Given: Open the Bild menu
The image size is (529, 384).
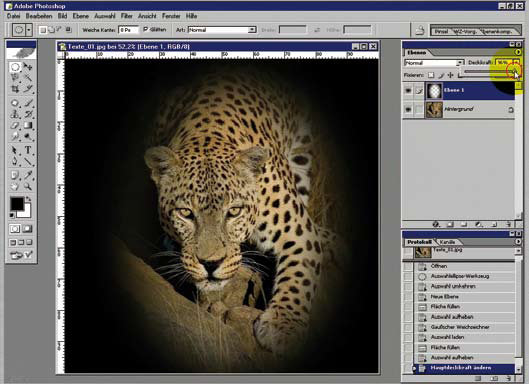Looking at the screenshot, I should pyautogui.click(x=62, y=16).
